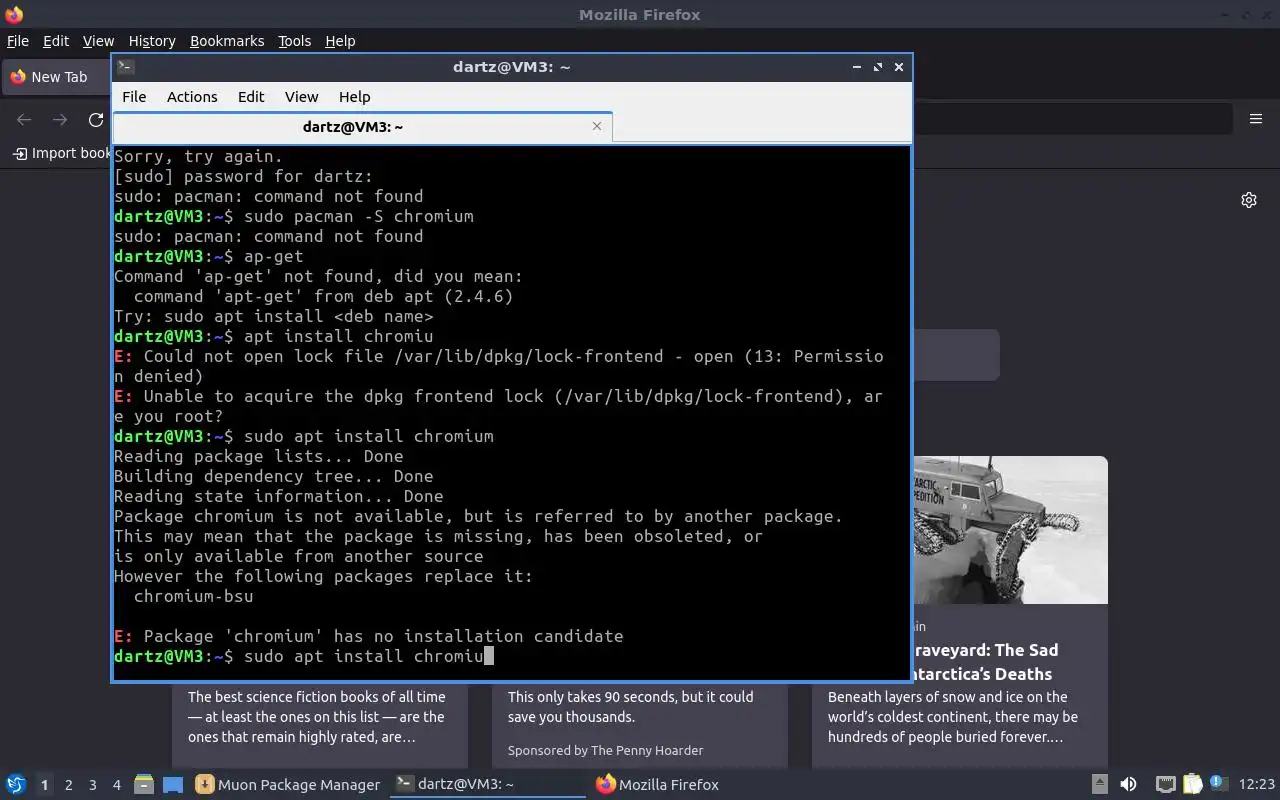Switch to Muon Package Manager in the taskbar
The image size is (1280, 800).
coord(288,785)
